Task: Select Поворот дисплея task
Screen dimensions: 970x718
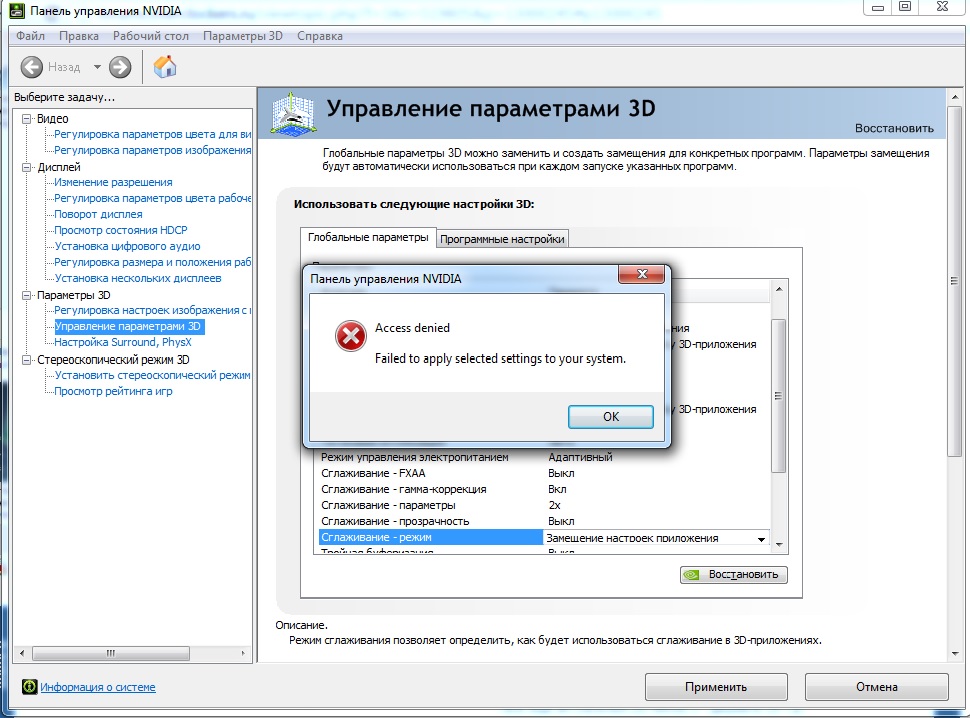Action: click(x=98, y=214)
